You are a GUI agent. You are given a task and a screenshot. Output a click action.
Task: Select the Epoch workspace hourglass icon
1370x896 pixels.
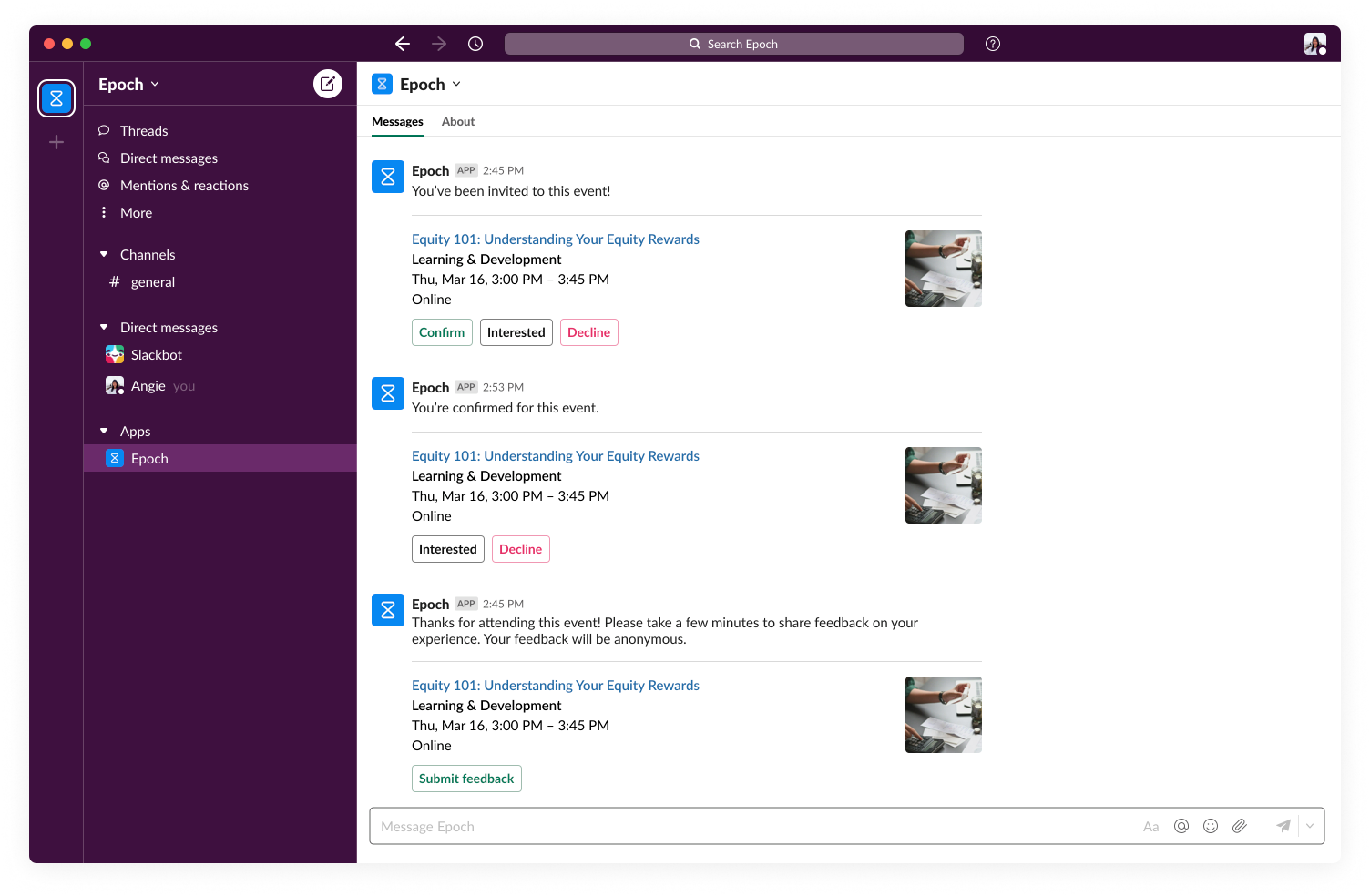click(56, 98)
